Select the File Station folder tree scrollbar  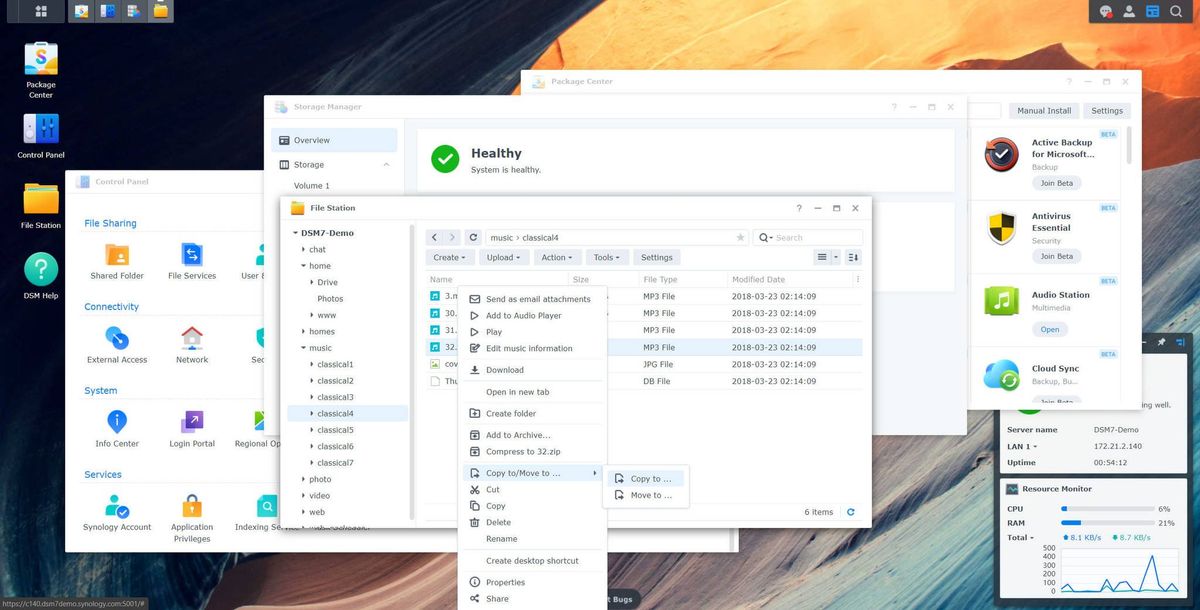pyautogui.click(x=412, y=370)
